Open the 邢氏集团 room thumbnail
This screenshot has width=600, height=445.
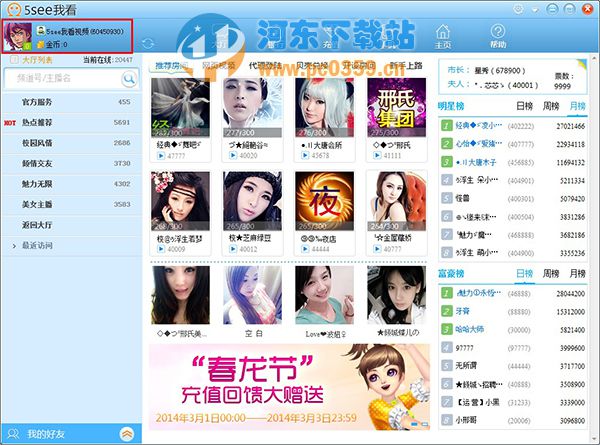[396, 108]
